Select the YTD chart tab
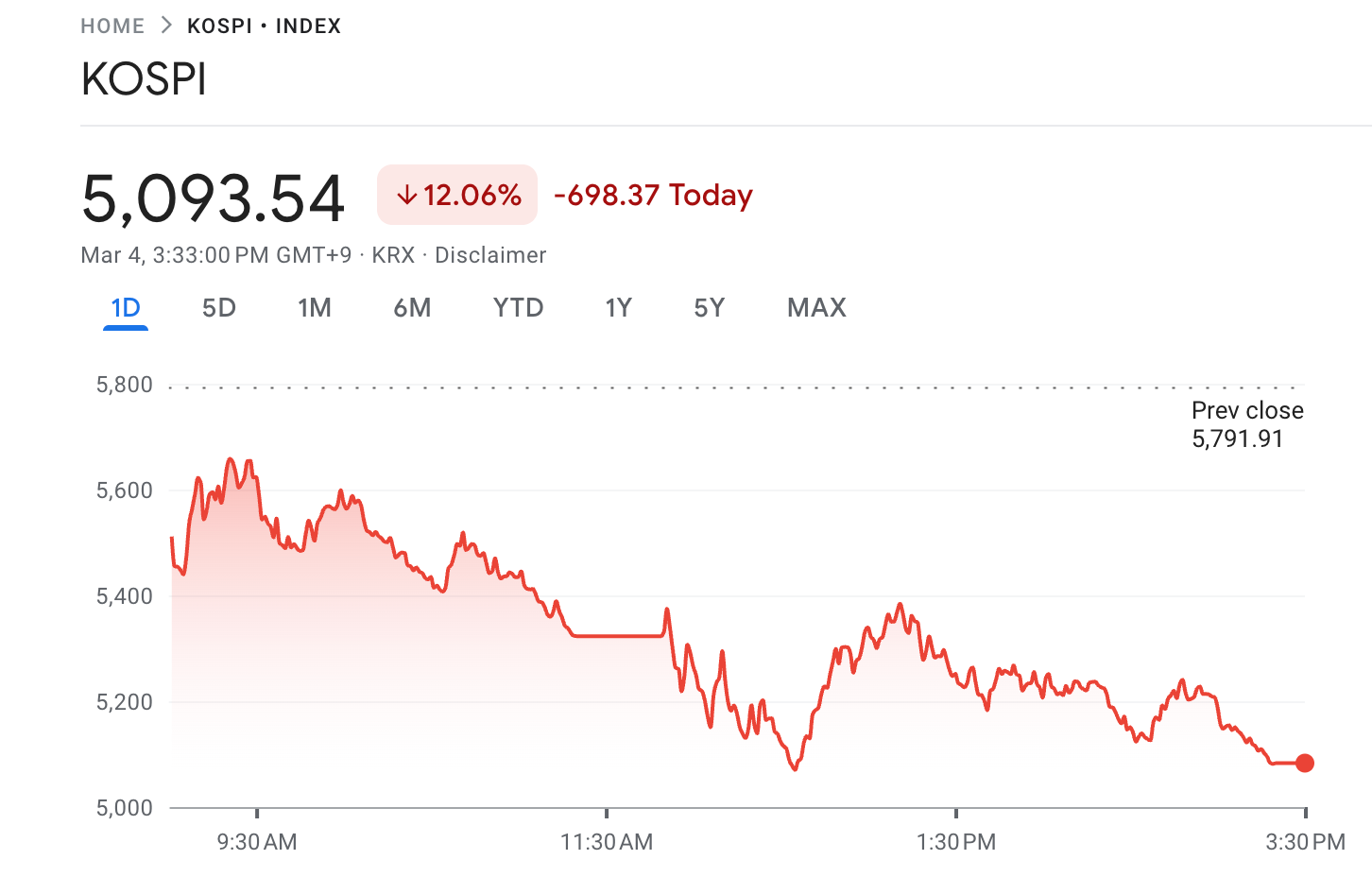This screenshot has height=877, width=1372. click(x=518, y=307)
